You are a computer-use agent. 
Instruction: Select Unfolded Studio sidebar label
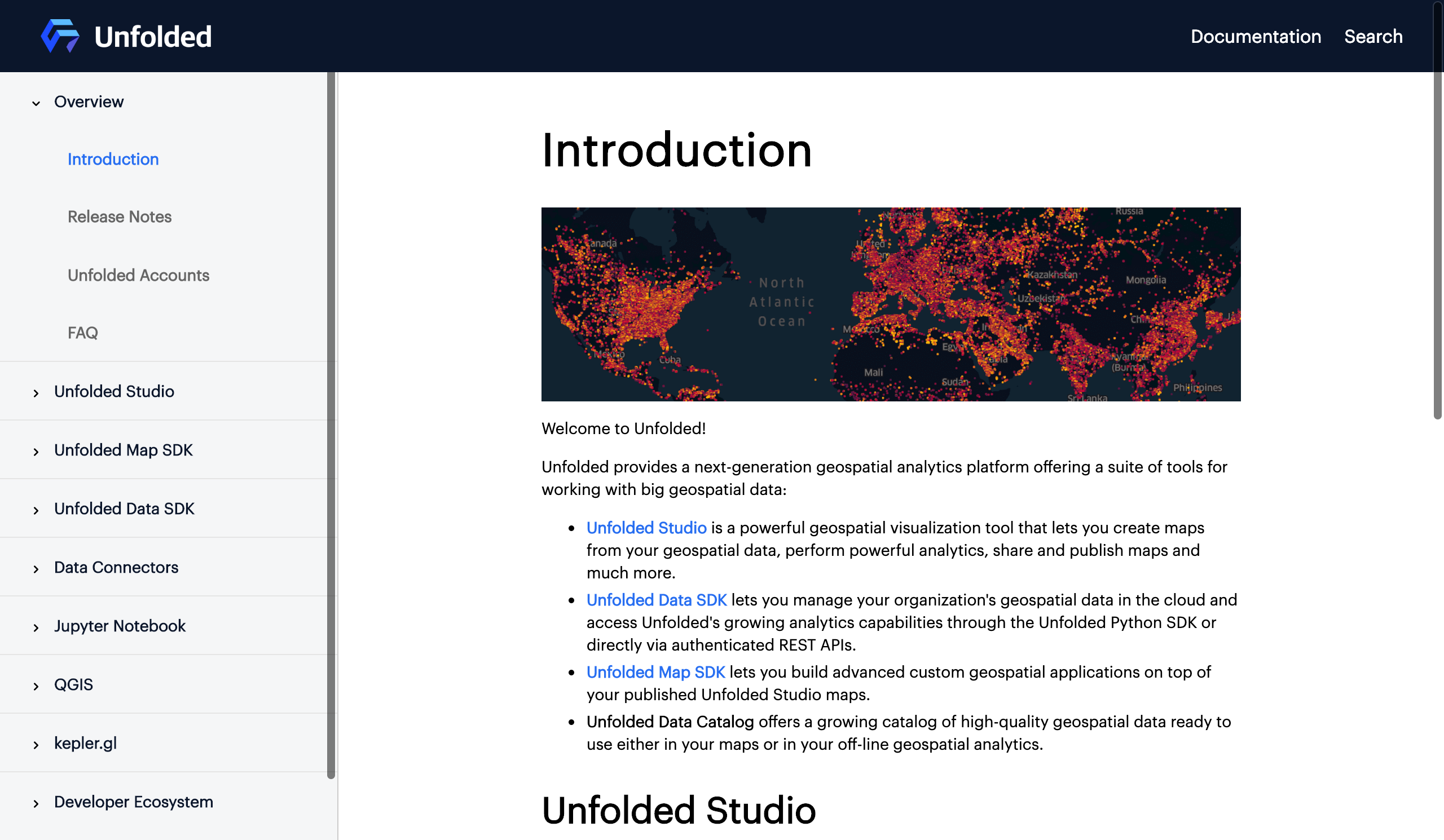click(x=114, y=392)
